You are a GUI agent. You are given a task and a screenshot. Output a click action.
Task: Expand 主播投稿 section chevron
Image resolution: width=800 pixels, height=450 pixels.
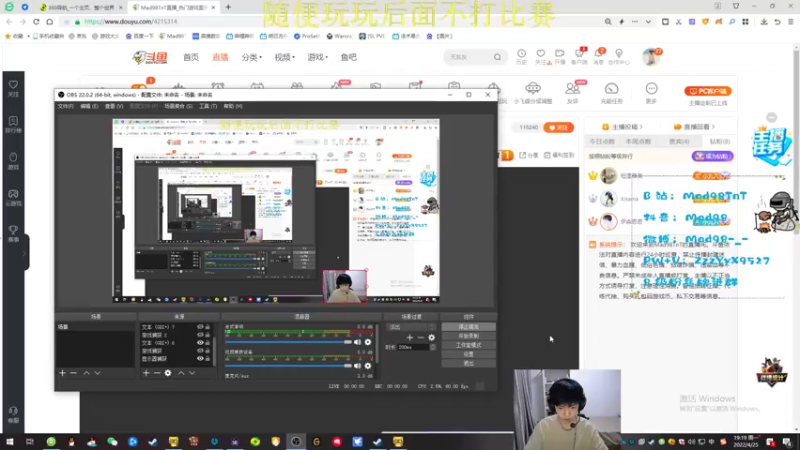click(x=641, y=127)
